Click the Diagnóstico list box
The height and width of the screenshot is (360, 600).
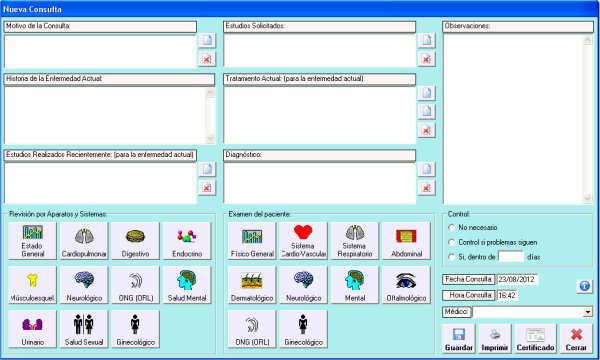[320, 183]
